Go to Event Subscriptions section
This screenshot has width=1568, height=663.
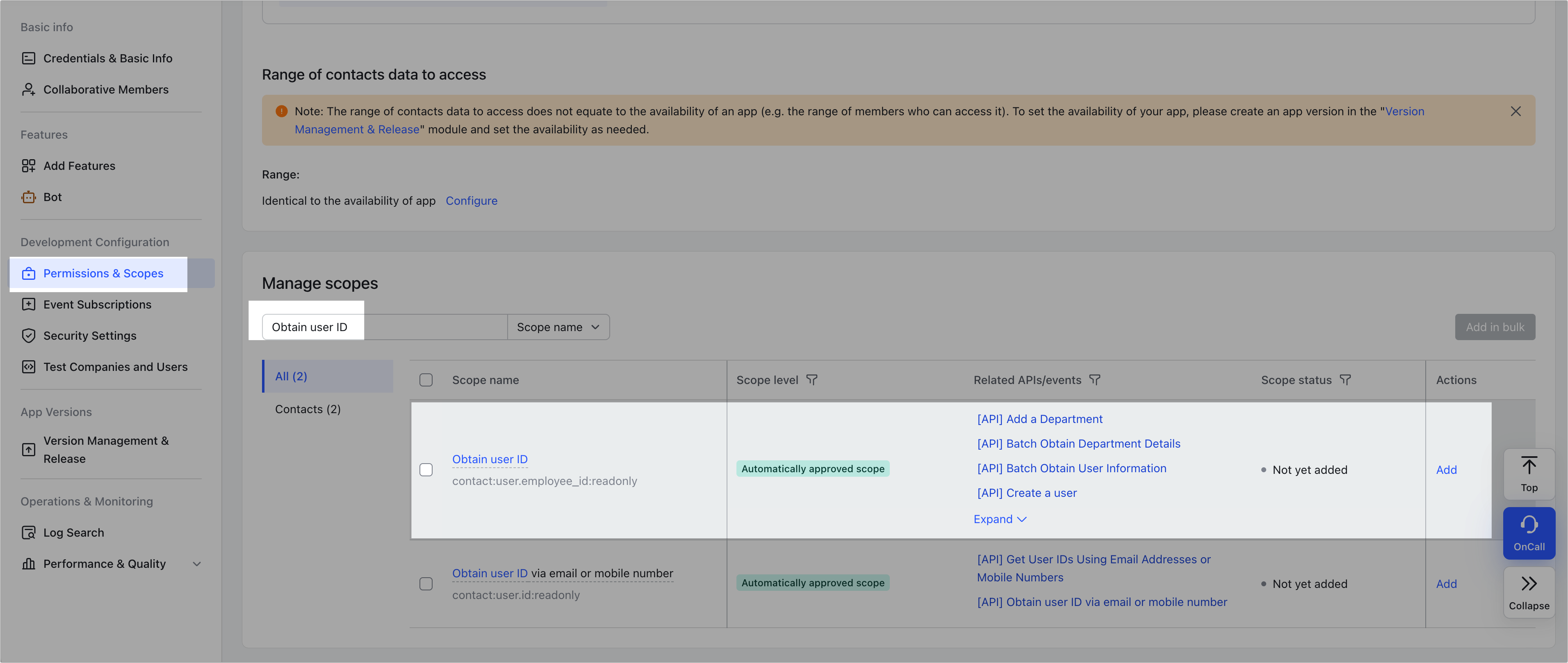click(98, 304)
